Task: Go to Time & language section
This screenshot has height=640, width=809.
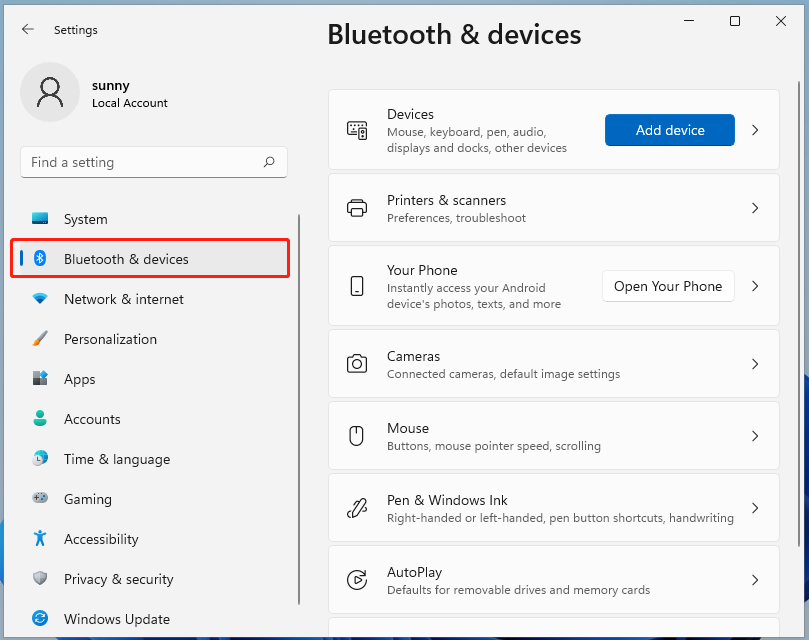Action: pos(117,459)
